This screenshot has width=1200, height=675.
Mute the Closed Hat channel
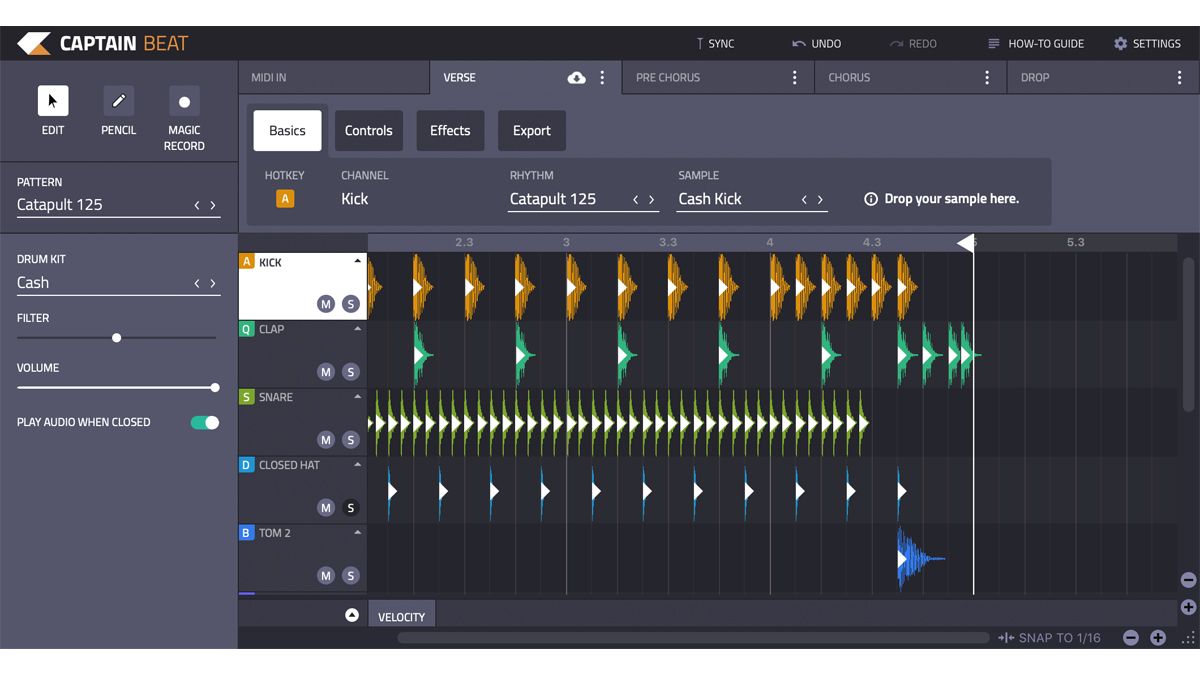click(326, 508)
